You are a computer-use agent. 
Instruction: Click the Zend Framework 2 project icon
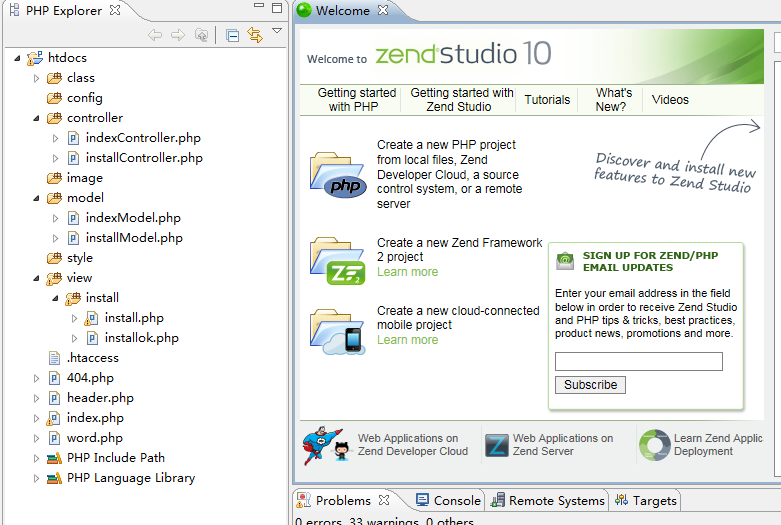point(338,260)
